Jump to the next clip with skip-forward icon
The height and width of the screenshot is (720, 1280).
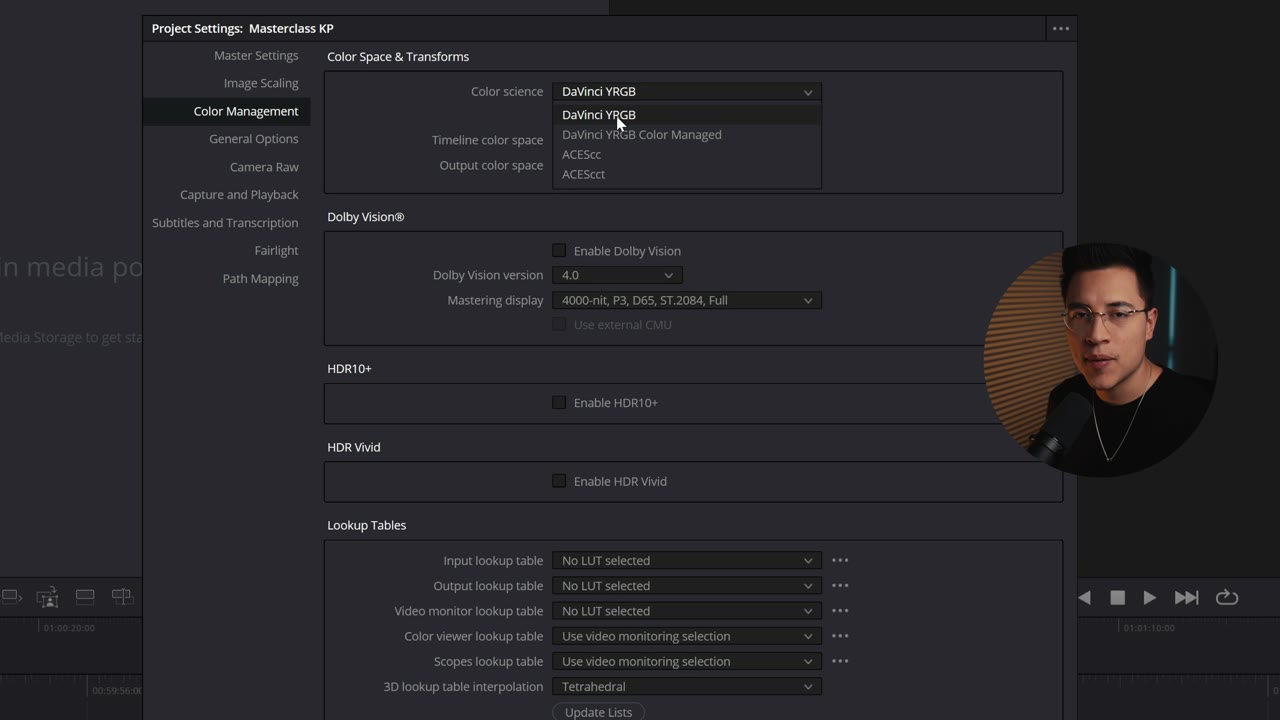point(1187,598)
